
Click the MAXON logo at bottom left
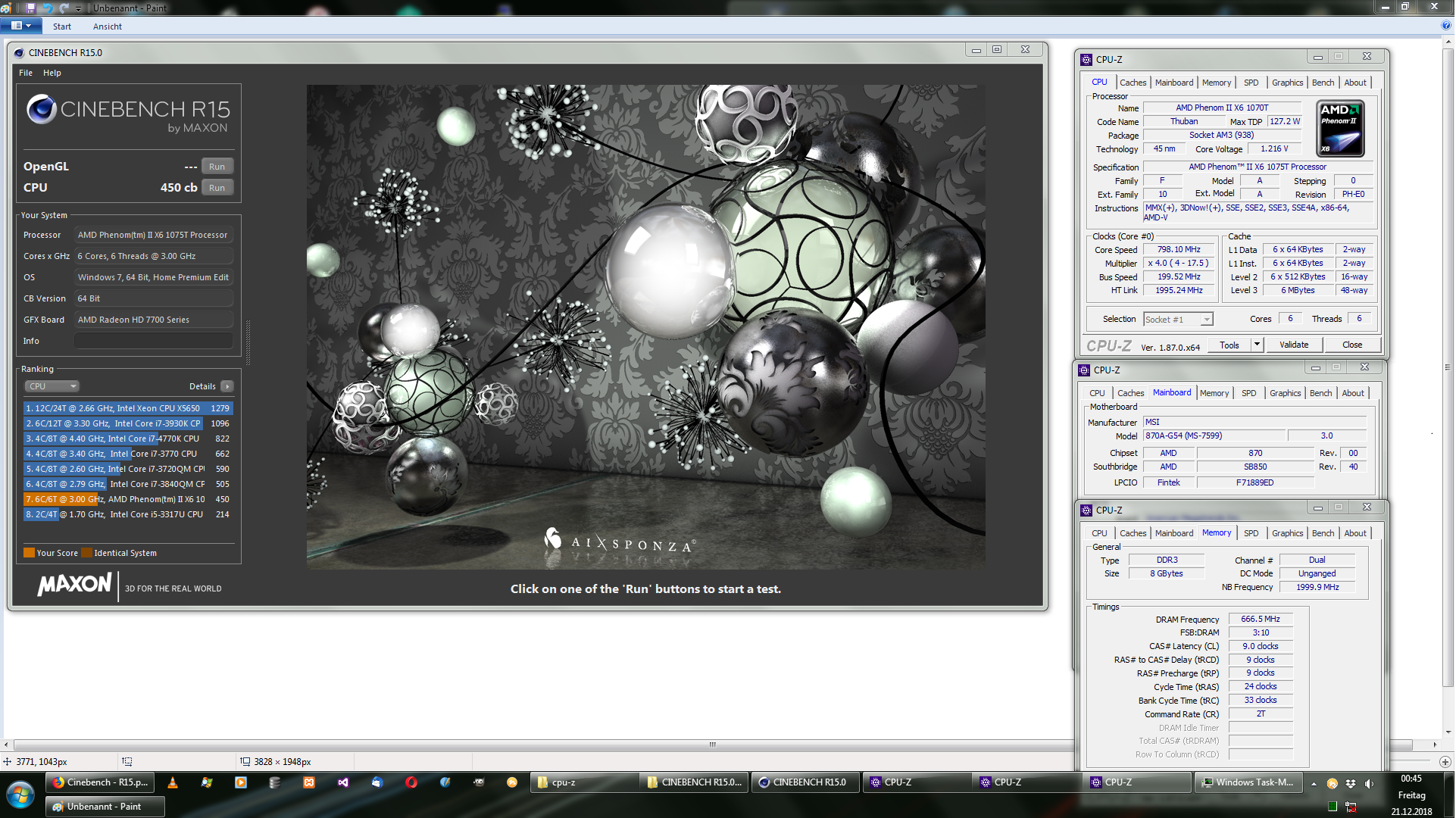click(x=74, y=585)
